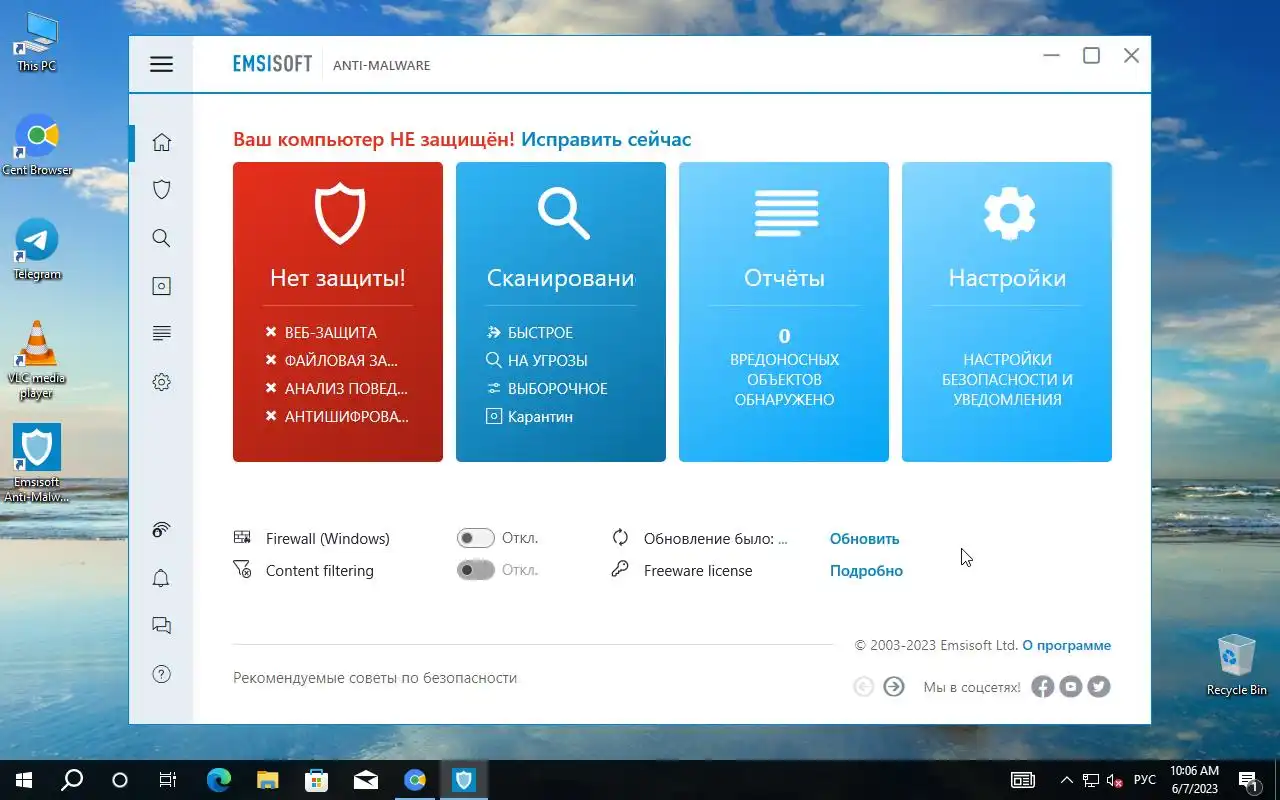This screenshot has width=1280, height=800.
Task: Show previous security tip arrow
Action: pyautogui.click(x=863, y=686)
